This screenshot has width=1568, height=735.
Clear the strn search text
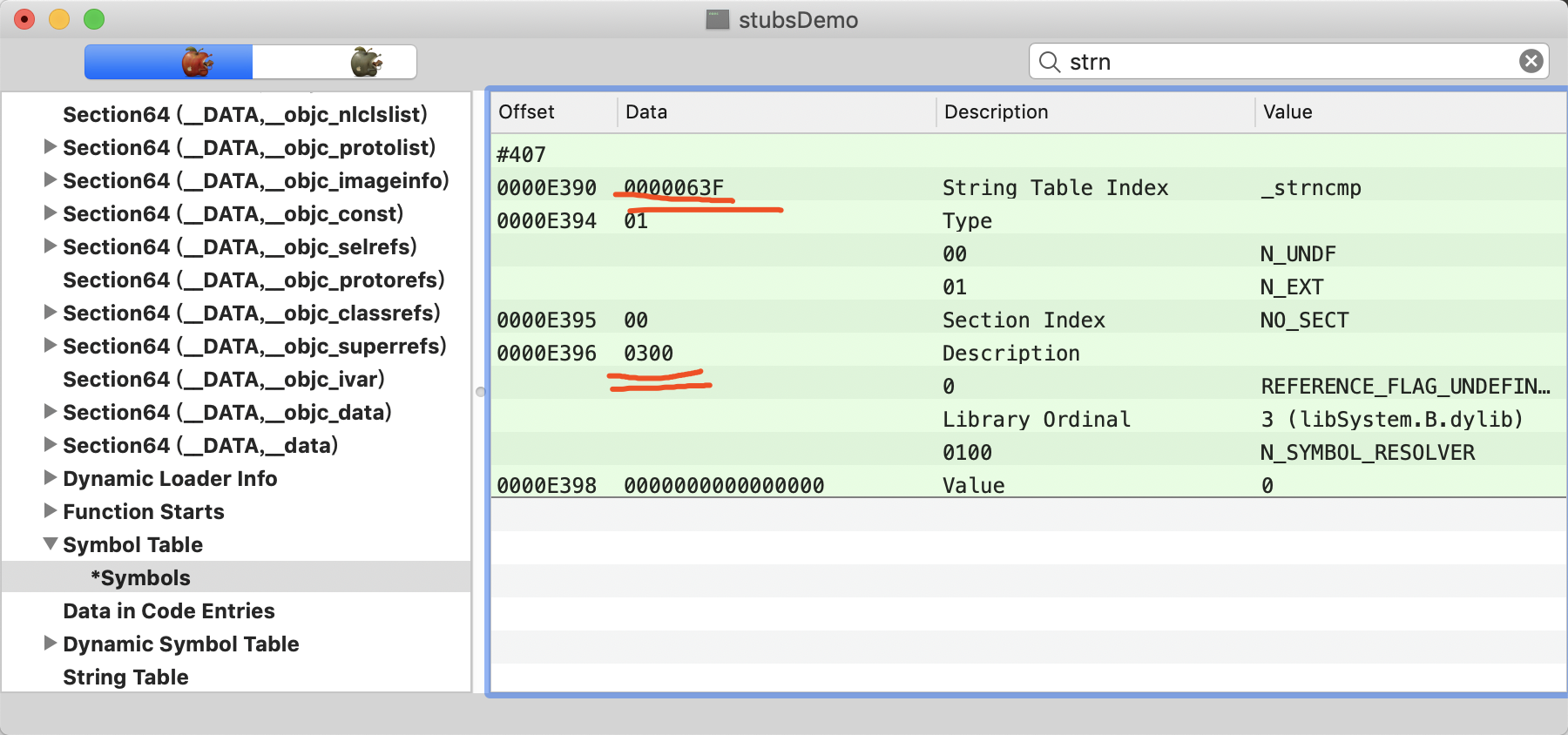pyautogui.click(x=1531, y=61)
